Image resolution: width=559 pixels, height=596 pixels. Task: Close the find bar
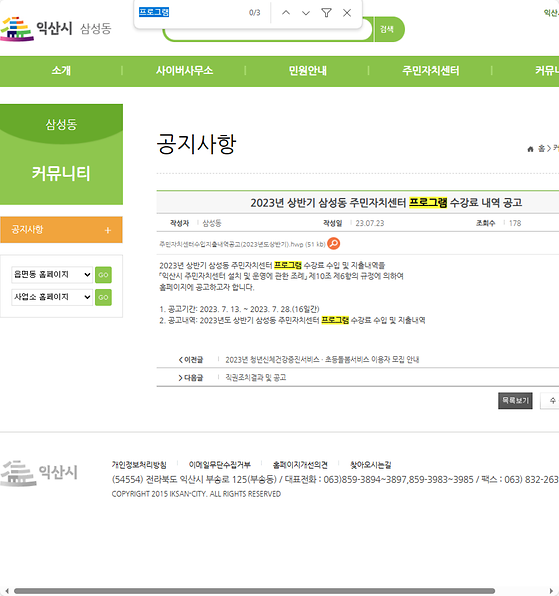pyautogui.click(x=347, y=13)
